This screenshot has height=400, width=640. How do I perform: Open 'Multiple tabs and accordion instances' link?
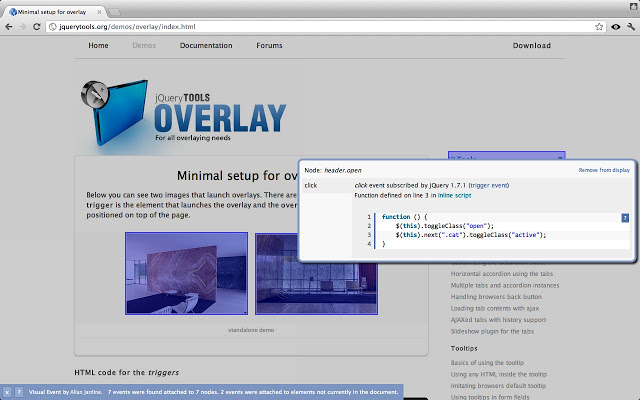click(x=505, y=285)
